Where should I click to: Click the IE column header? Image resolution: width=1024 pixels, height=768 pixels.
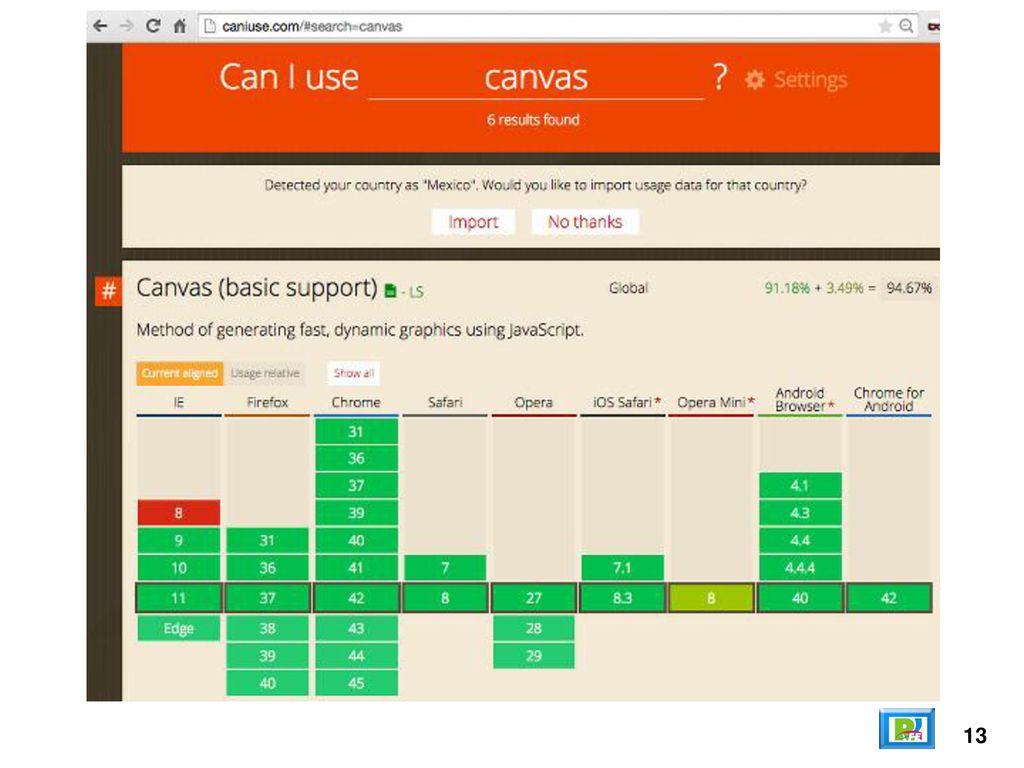[179, 402]
